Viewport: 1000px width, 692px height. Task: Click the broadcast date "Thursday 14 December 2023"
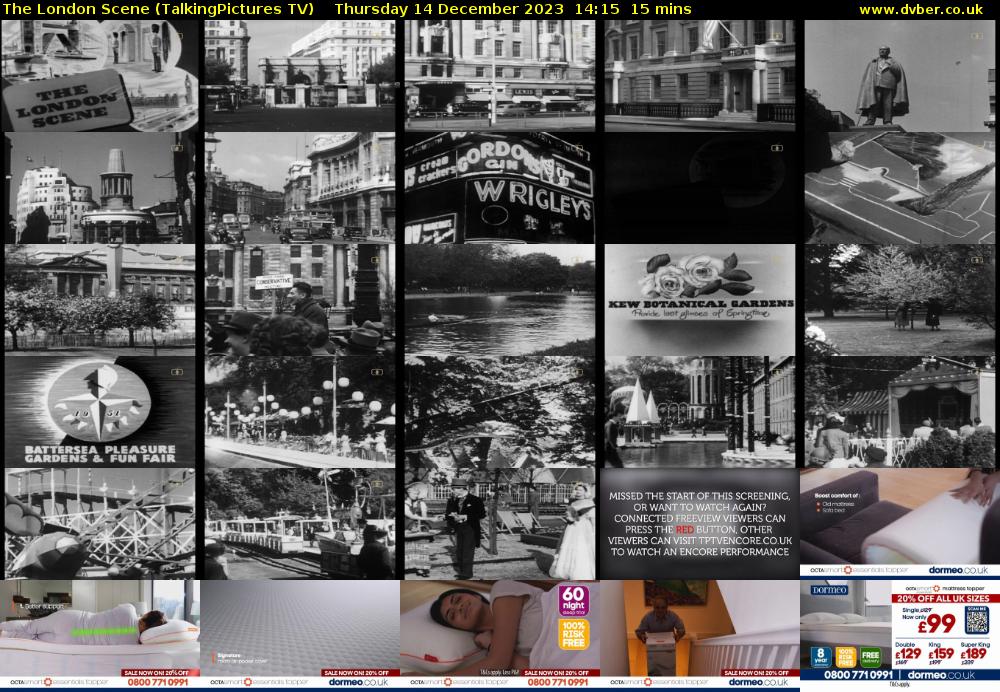pos(449,9)
